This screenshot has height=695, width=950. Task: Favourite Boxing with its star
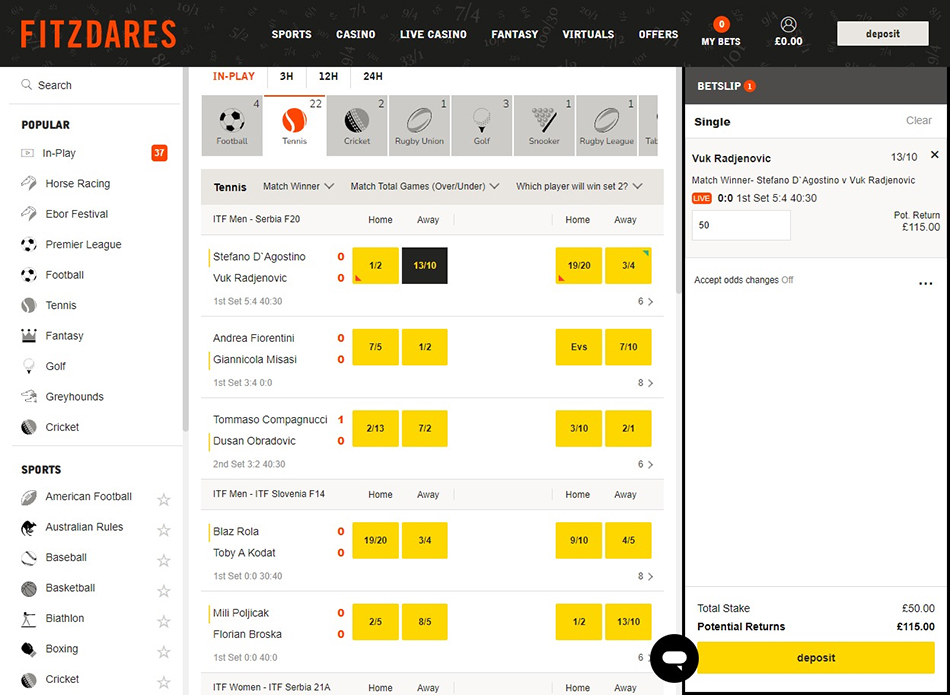click(x=164, y=652)
